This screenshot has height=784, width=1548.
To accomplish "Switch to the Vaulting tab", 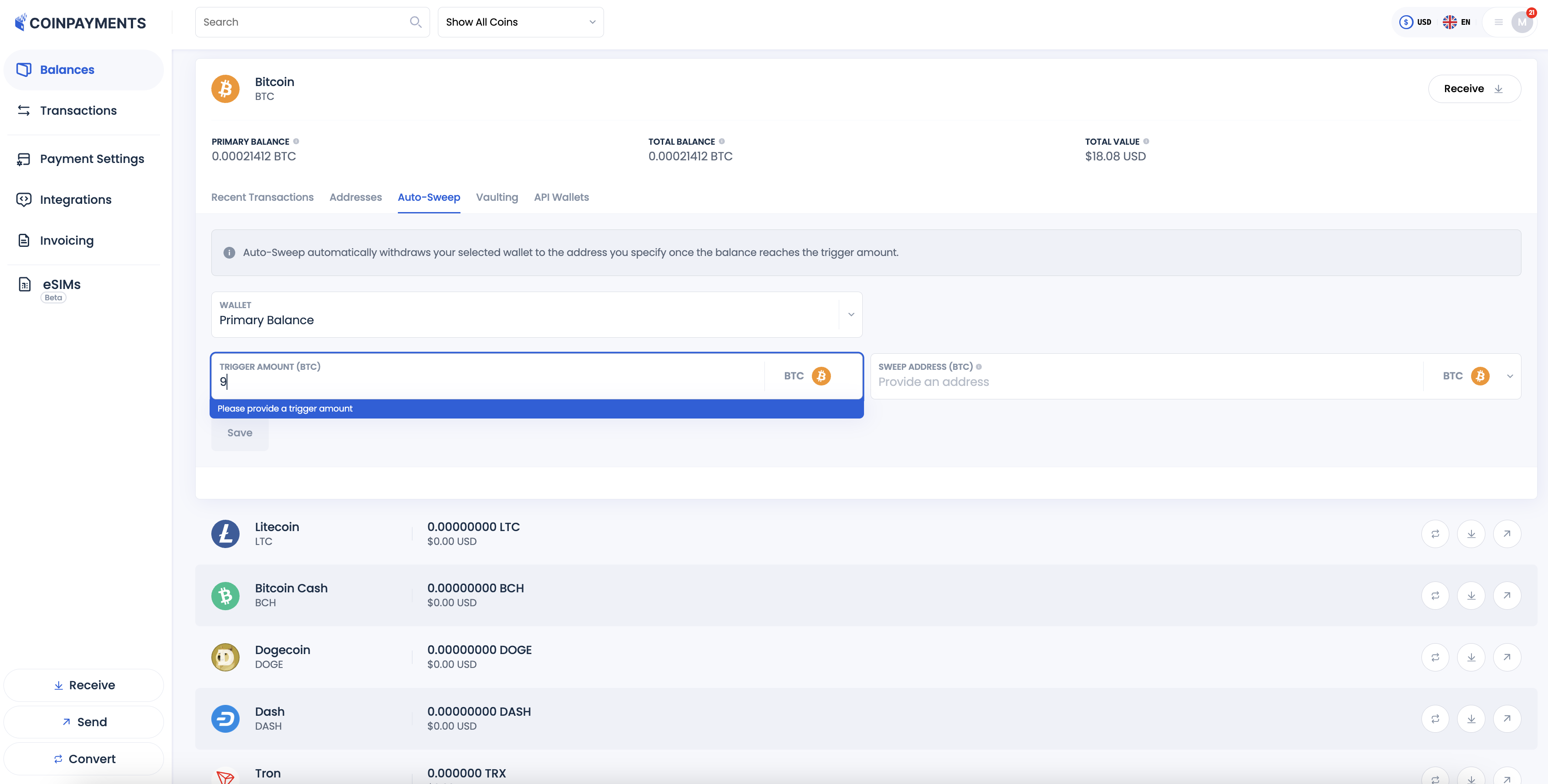I will 497,197.
